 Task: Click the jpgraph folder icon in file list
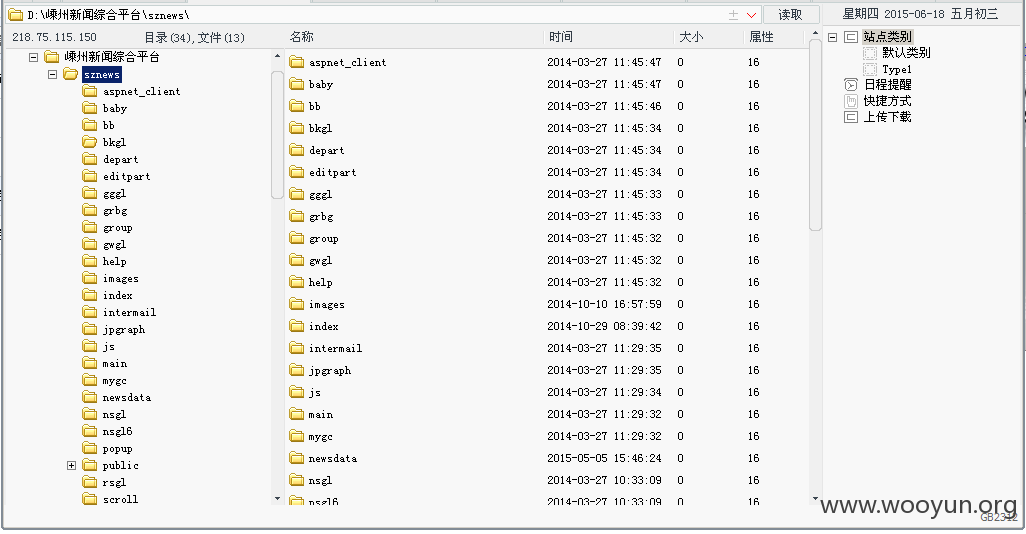pyautogui.click(x=297, y=370)
